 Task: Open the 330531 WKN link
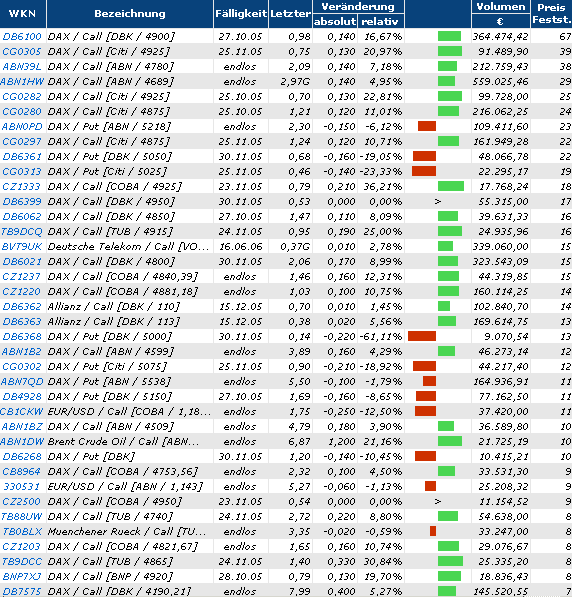coord(22,487)
